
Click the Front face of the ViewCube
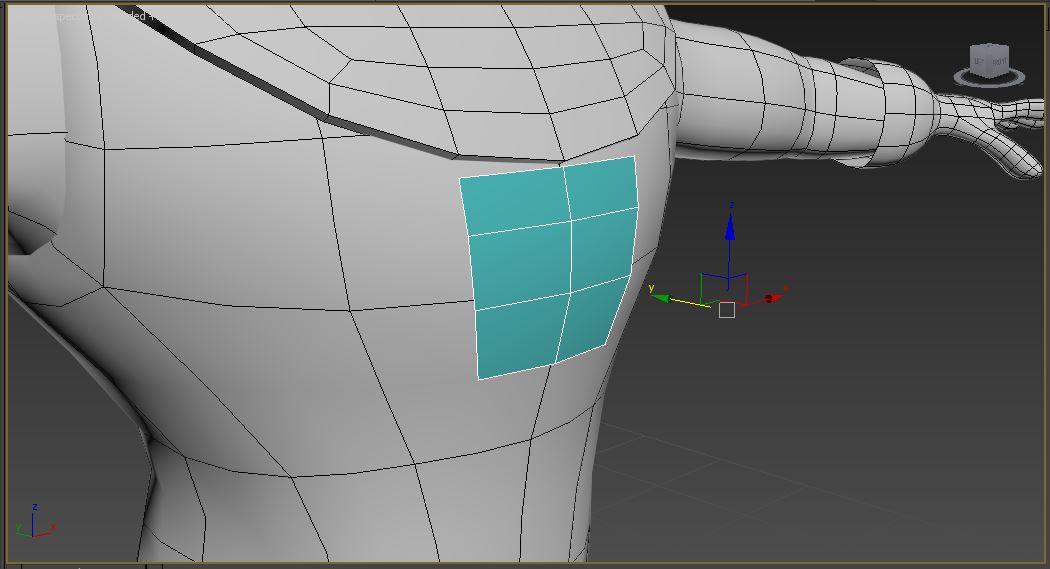(x=999, y=62)
